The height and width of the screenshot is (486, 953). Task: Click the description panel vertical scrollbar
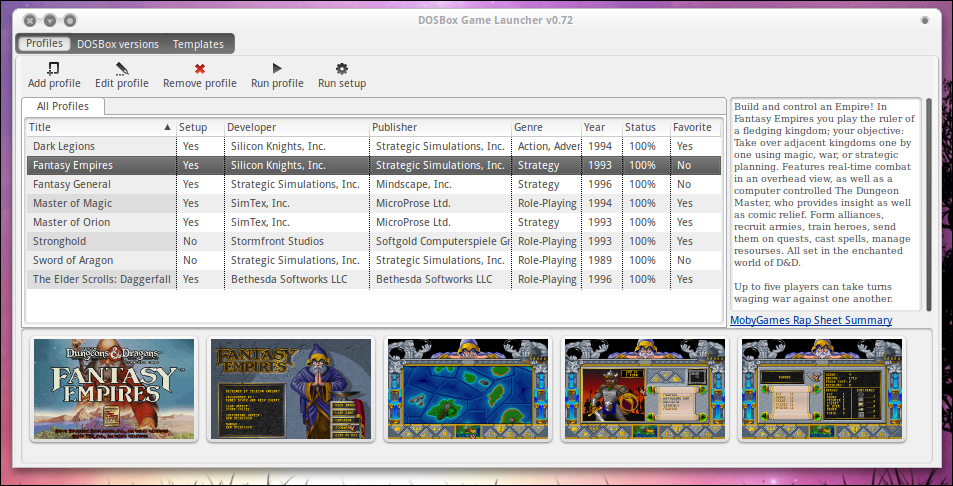point(928,204)
